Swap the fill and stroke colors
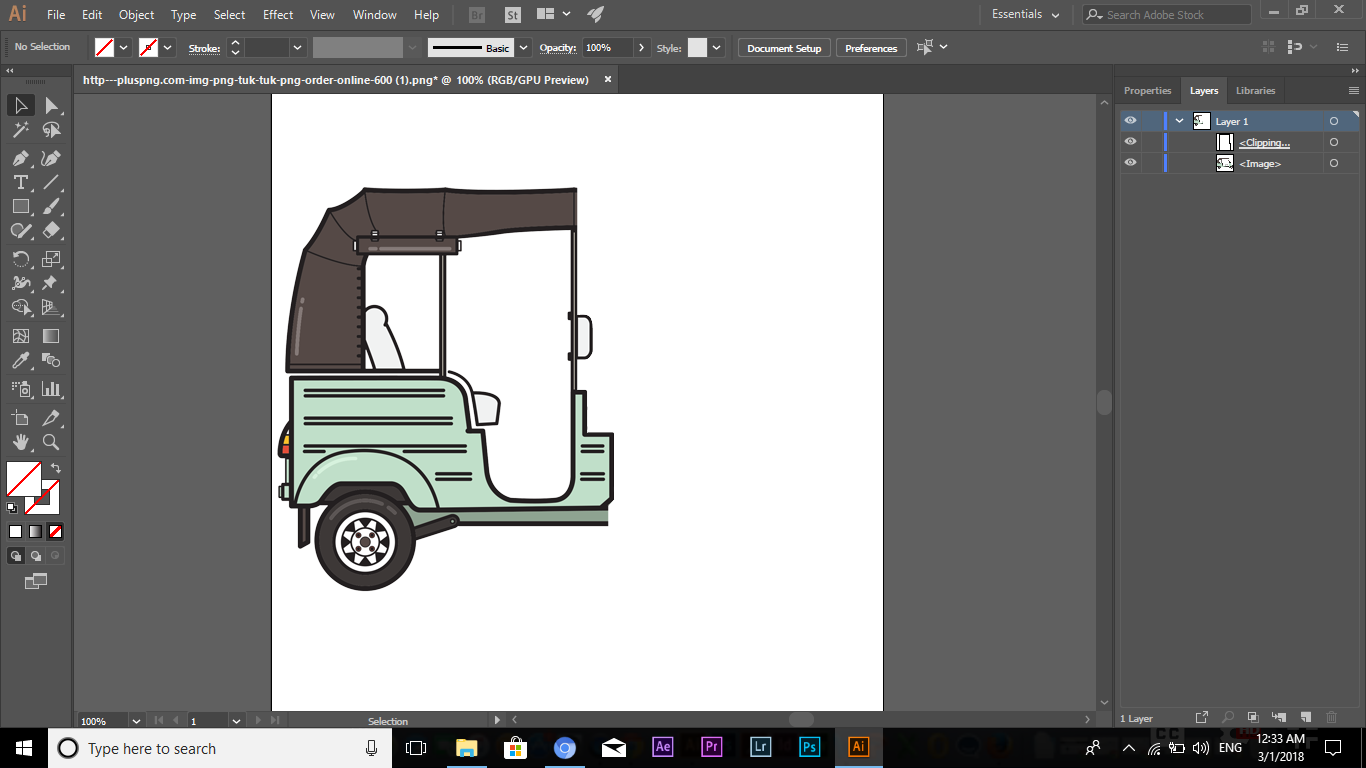This screenshot has width=1366, height=768. (x=56, y=467)
